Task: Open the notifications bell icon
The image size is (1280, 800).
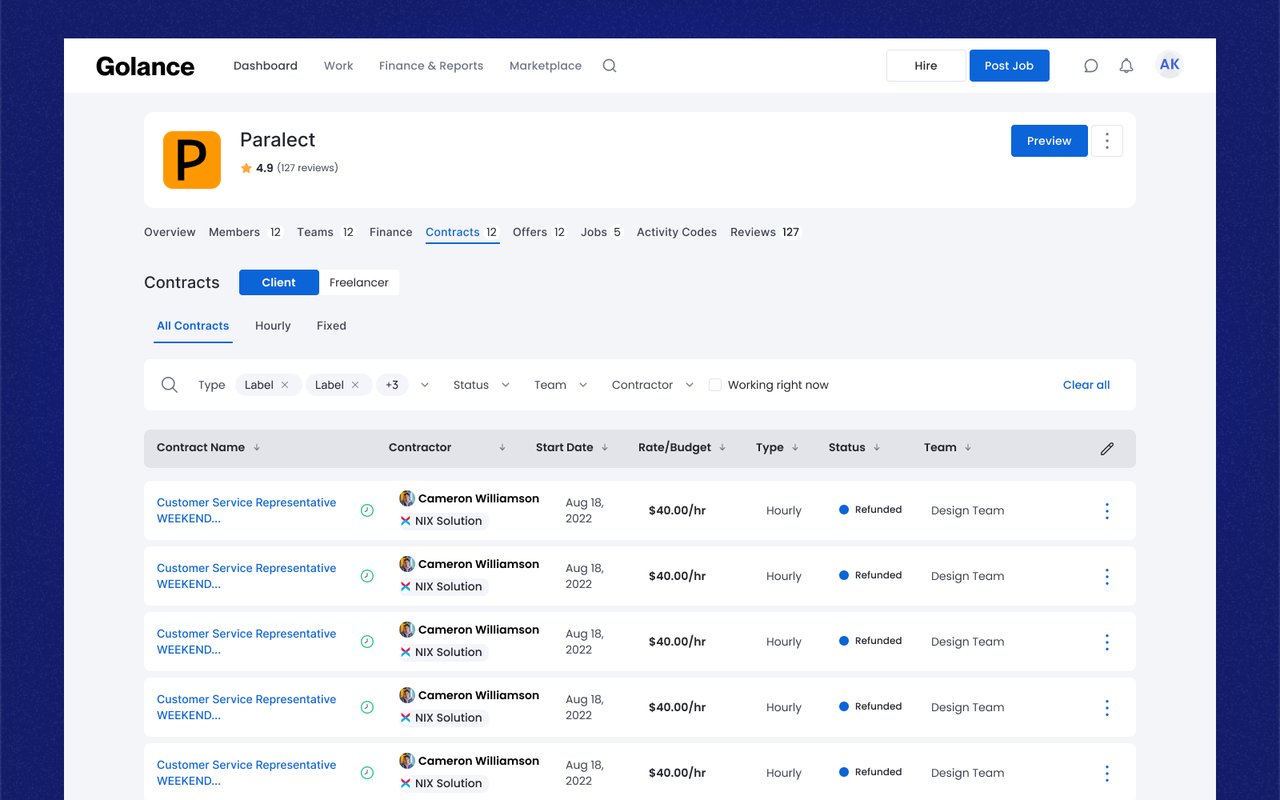Action: [x=1126, y=66]
